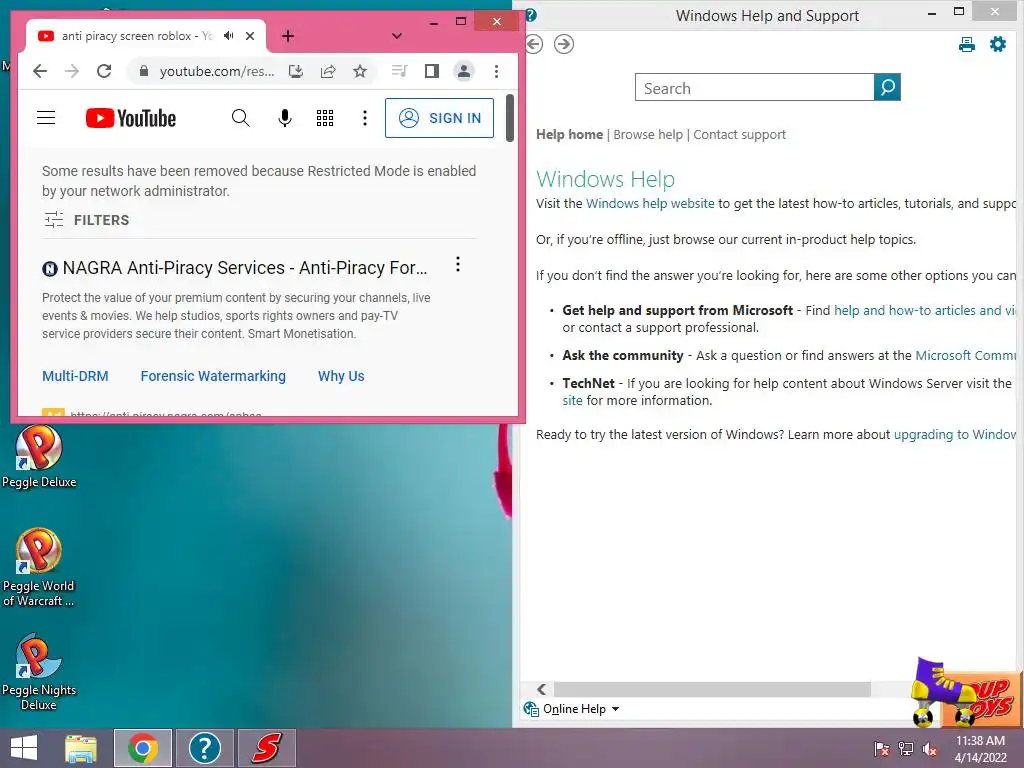The height and width of the screenshot is (768, 1024).
Task: Open the settings gear in Windows Help
Action: coord(998,44)
